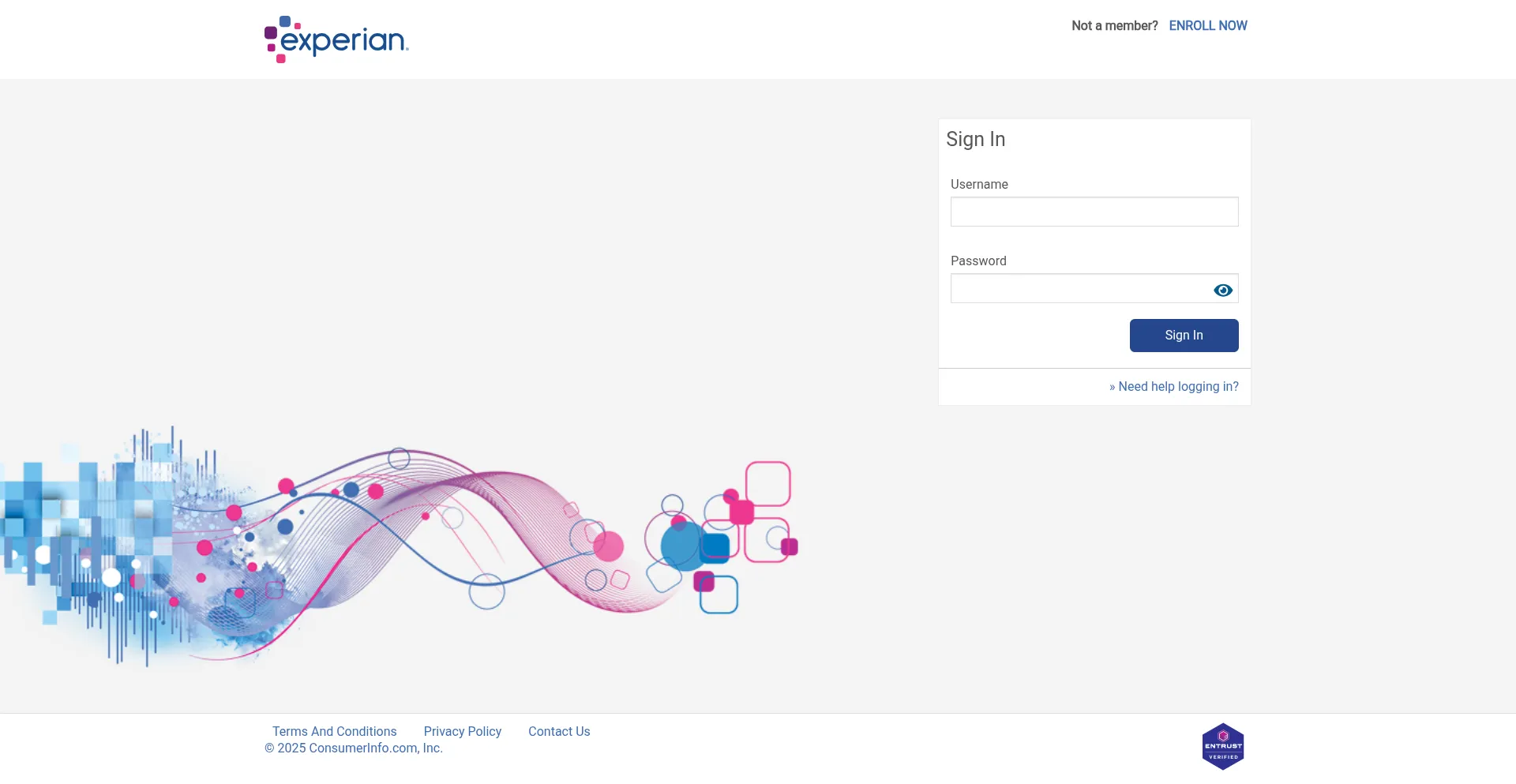Click the 2025 ConsumerInfo.com copyright text
This screenshot has height=784, width=1516.
(354, 748)
